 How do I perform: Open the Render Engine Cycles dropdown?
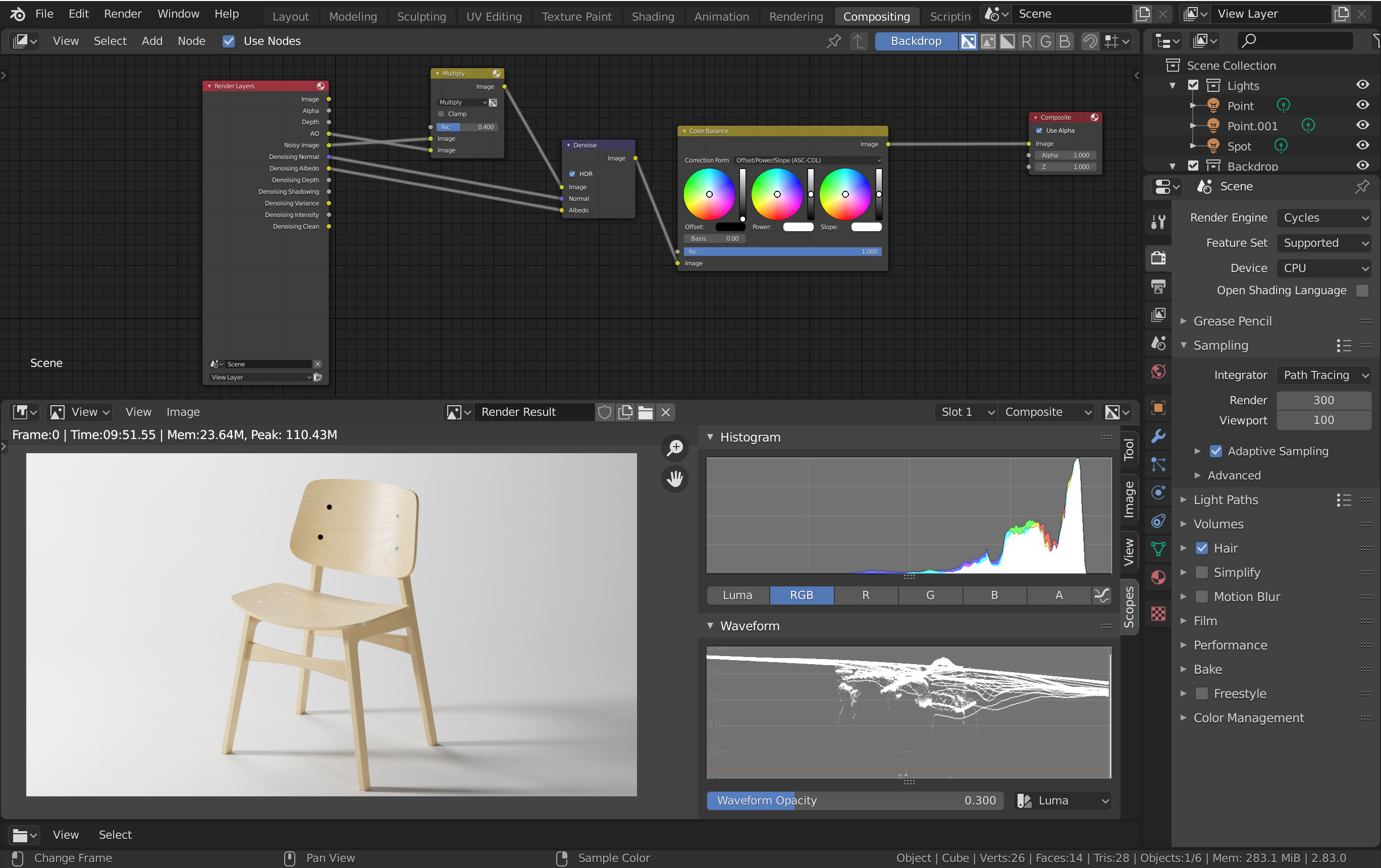1323,218
